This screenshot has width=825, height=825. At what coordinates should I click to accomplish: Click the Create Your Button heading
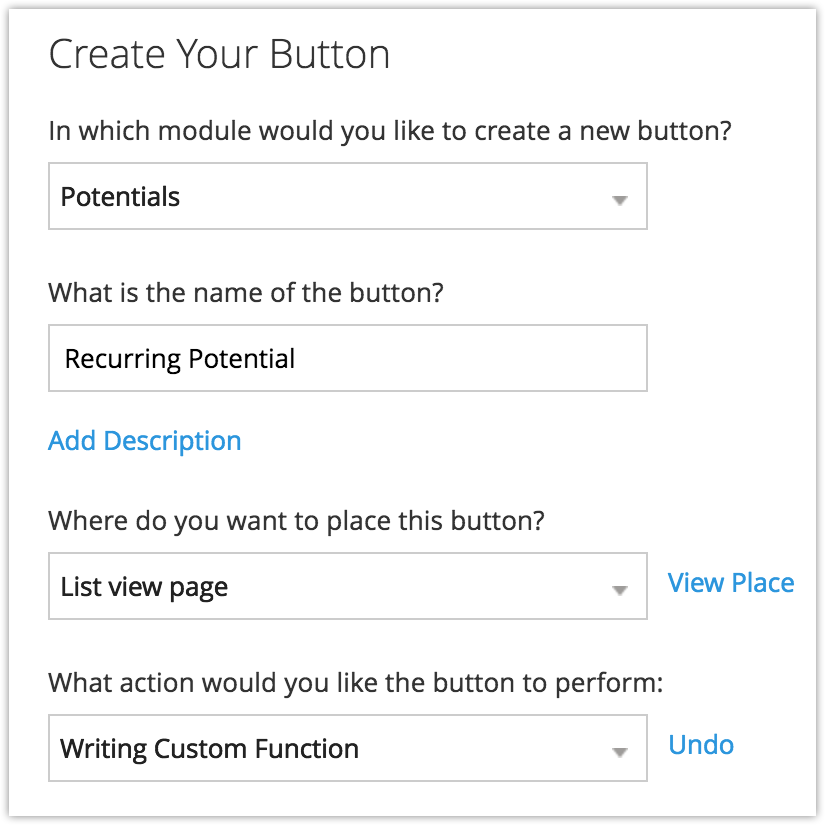pos(219,54)
